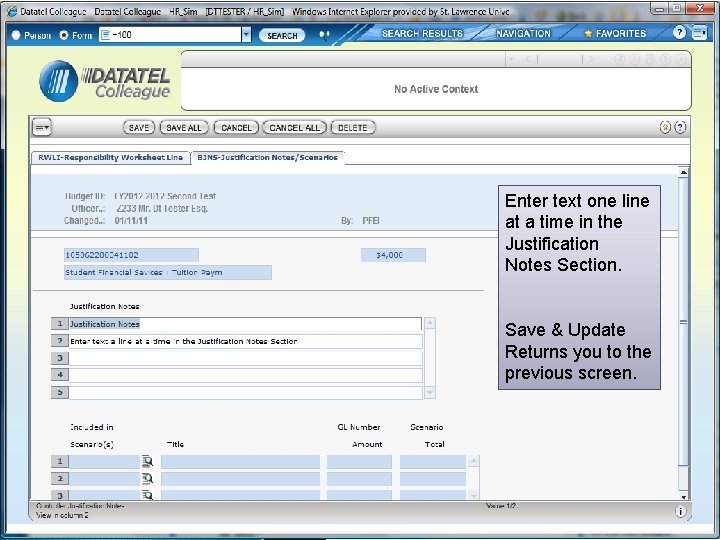720x540 pixels.
Task: Switch to BJNS-Justification Notes/Scenarios tab
Action: tap(267, 158)
